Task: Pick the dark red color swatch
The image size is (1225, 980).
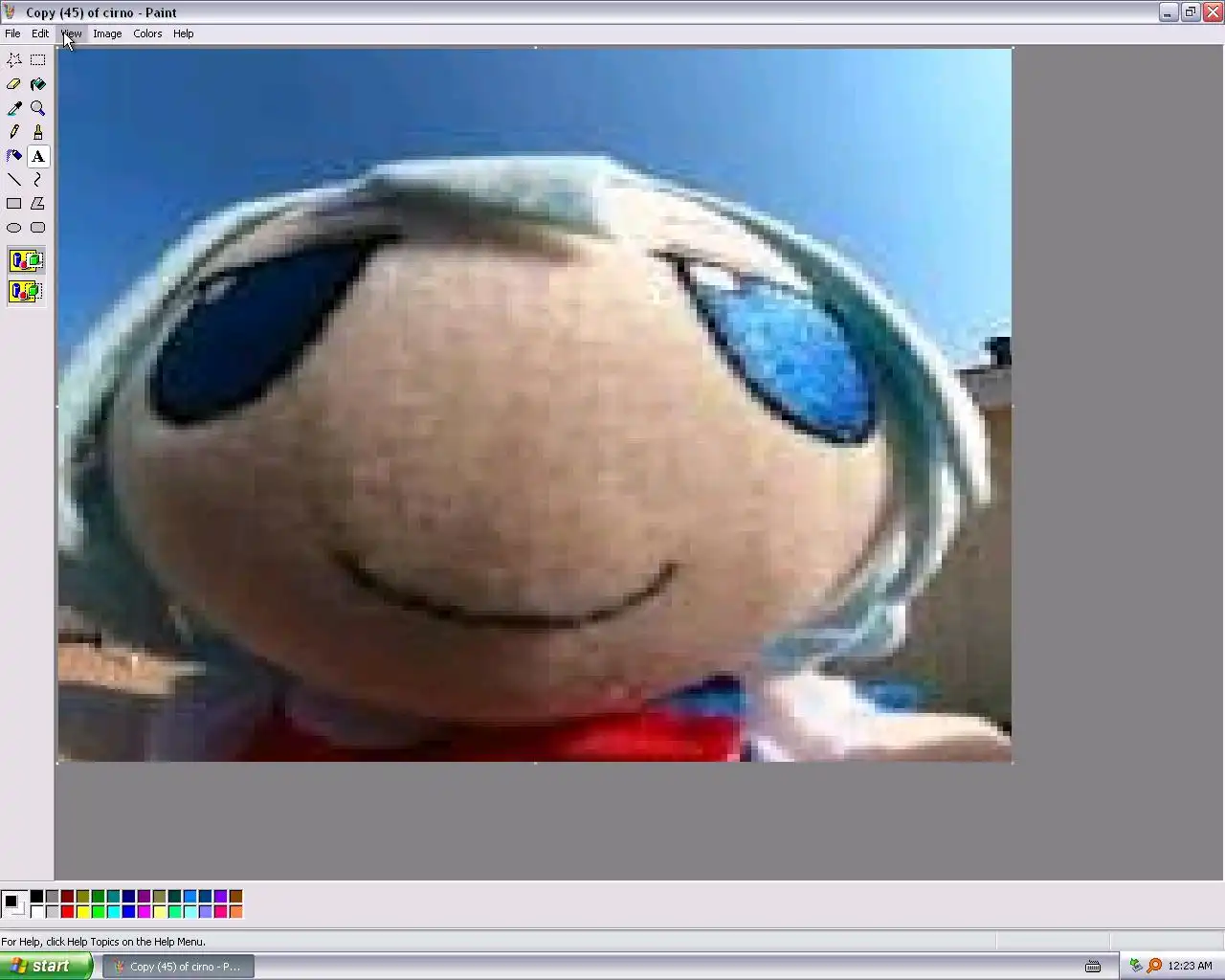Action: tap(67, 897)
